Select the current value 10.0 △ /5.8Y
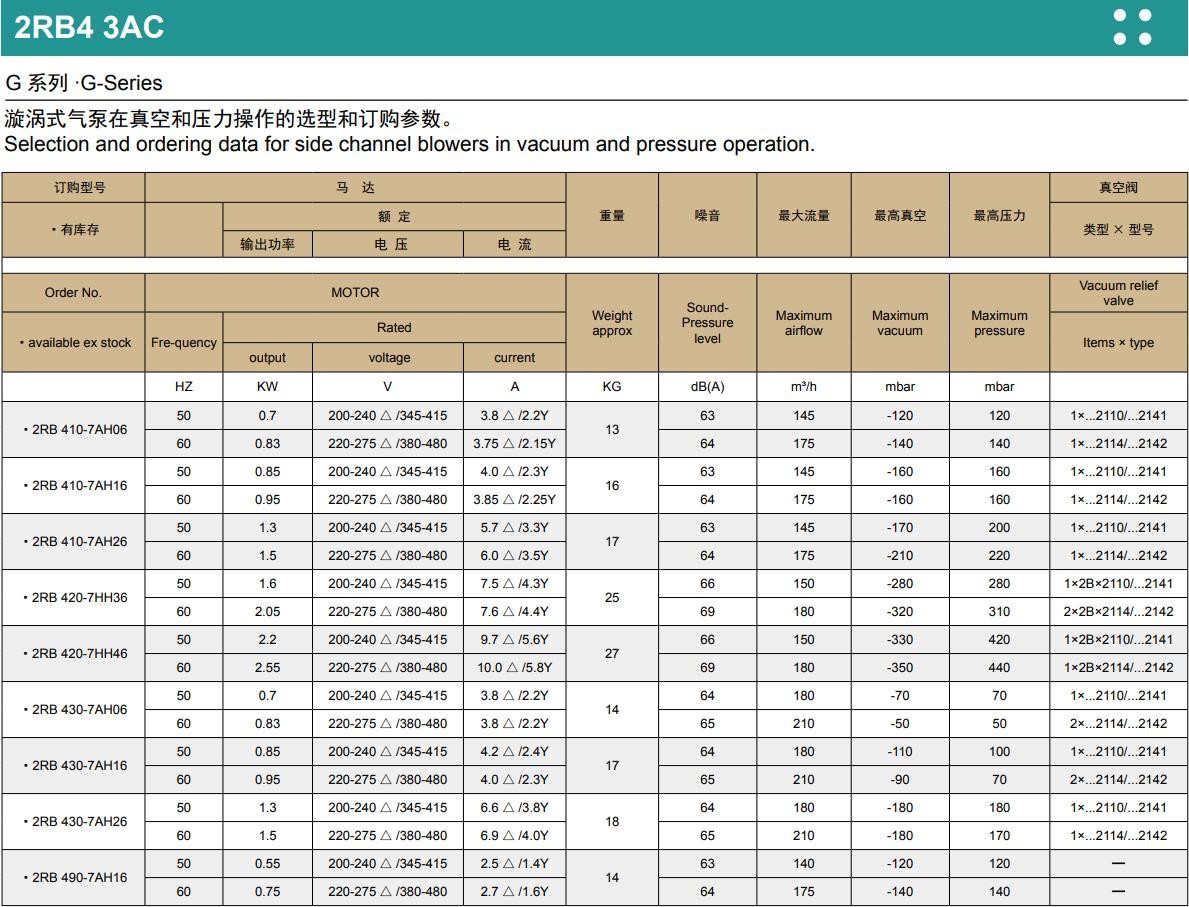The height and width of the screenshot is (907, 1189). tap(515, 668)
